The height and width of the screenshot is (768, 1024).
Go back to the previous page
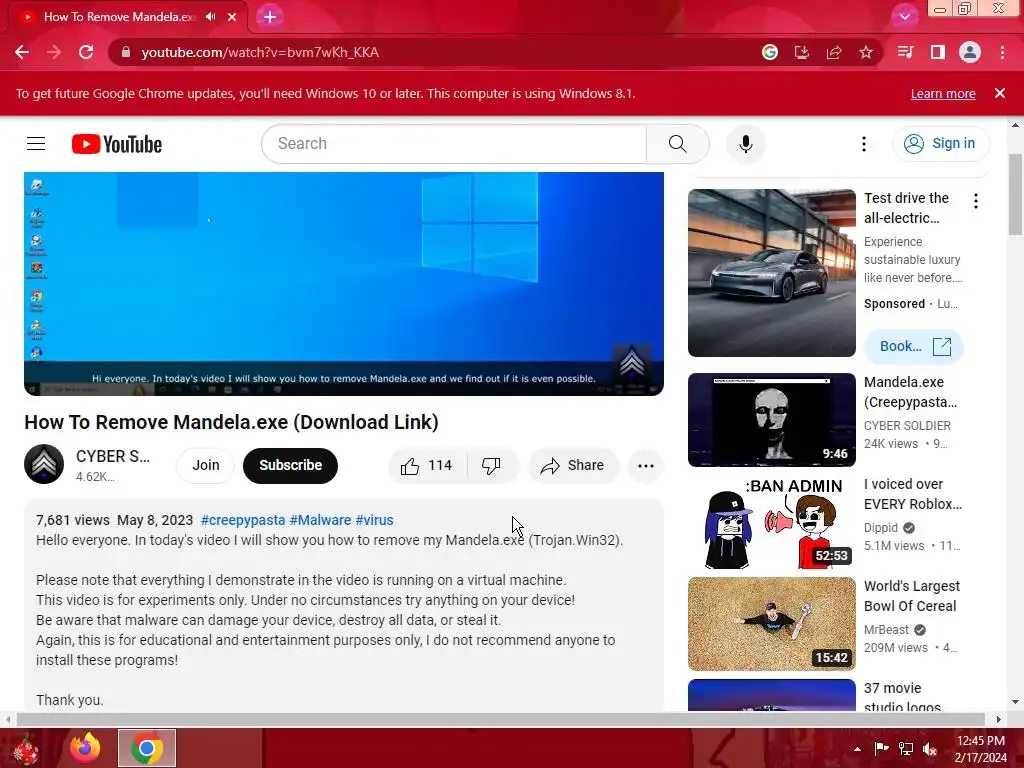tap(22, 52)
